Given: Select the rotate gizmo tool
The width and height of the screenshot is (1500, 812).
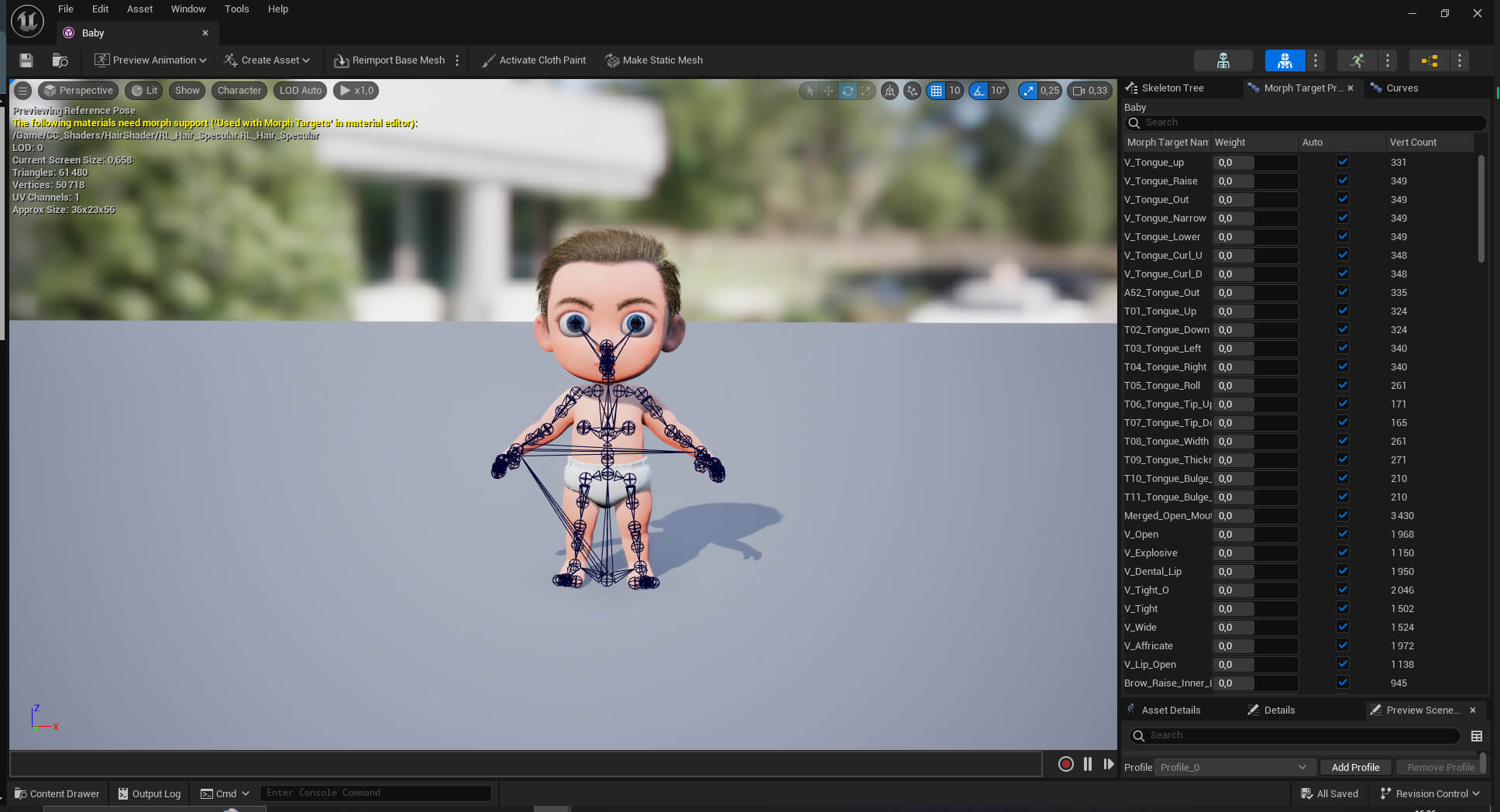Looking at the screenshot, I should click(848, 91).
